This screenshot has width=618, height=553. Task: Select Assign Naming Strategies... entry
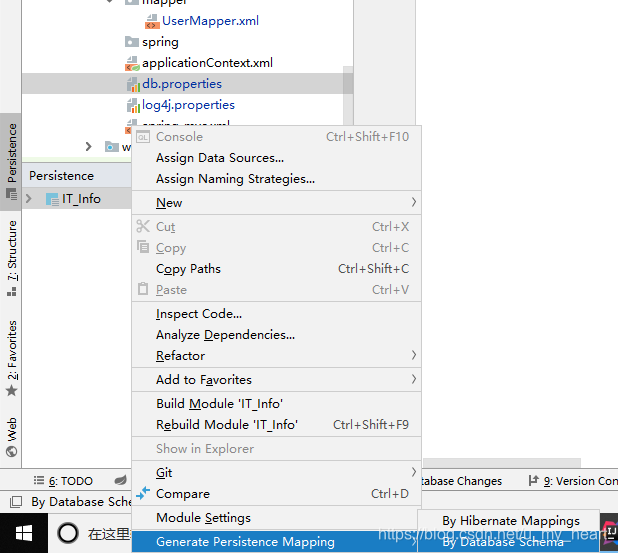pos(276,179)
